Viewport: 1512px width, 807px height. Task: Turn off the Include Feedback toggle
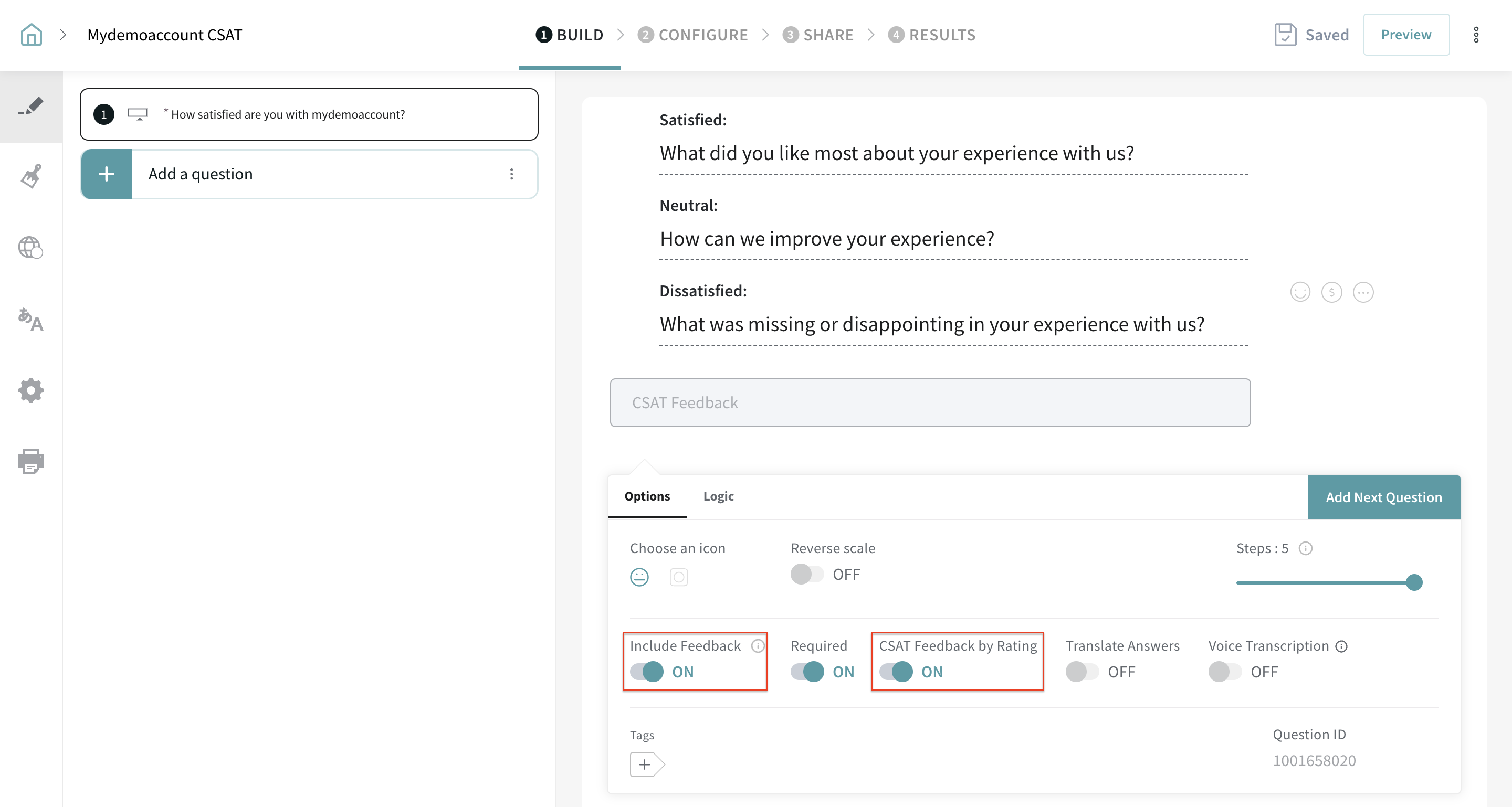[647, 672]
